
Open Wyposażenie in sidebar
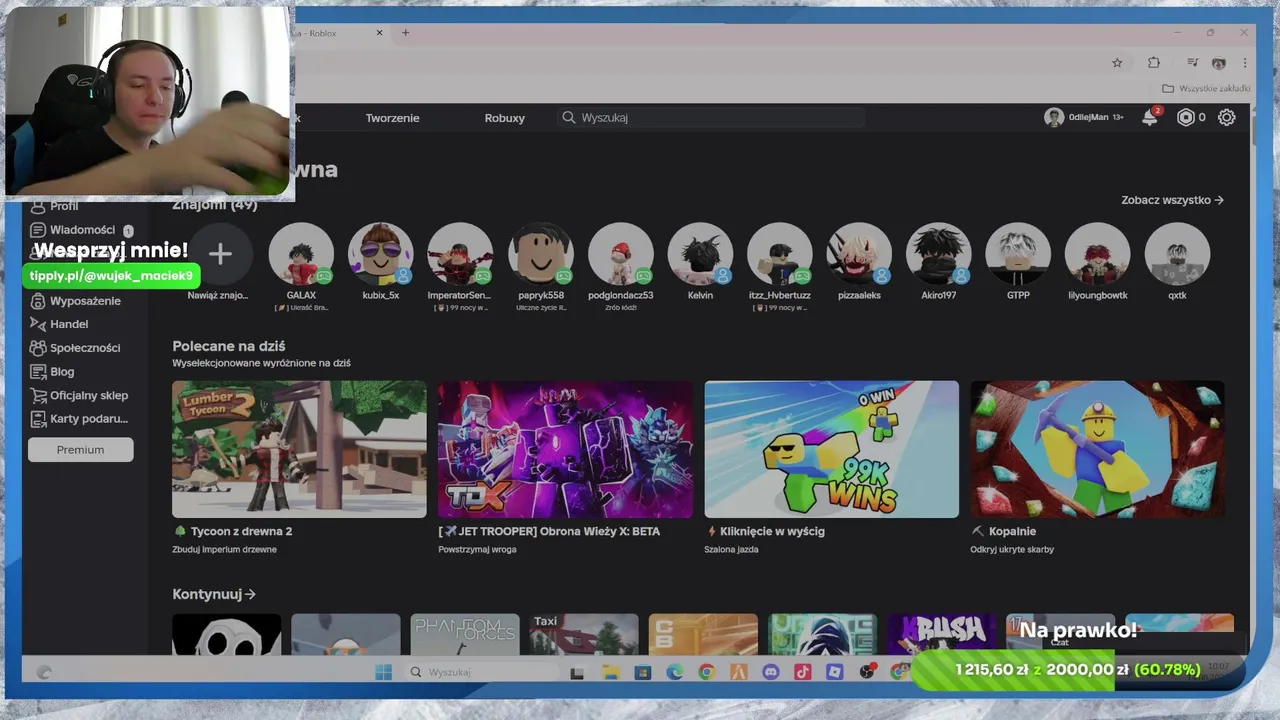tap(76, 301)
